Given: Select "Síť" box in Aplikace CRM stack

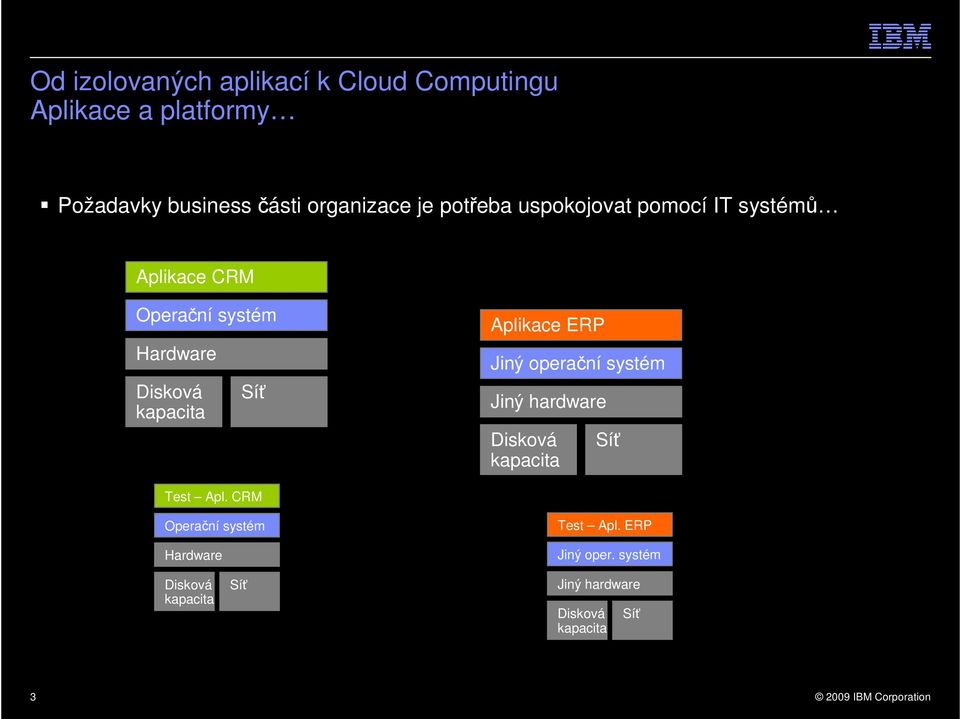Looking at the screenshot, I should [279, 402].
